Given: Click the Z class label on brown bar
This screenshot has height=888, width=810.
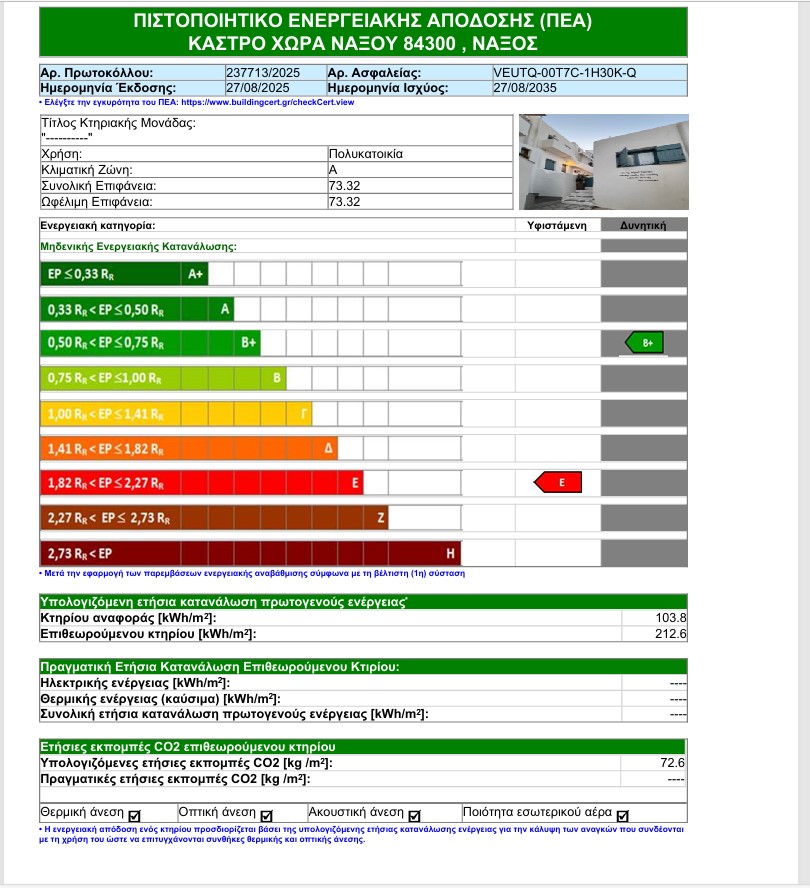Looking at the screenshot, I should pos(381,518).
